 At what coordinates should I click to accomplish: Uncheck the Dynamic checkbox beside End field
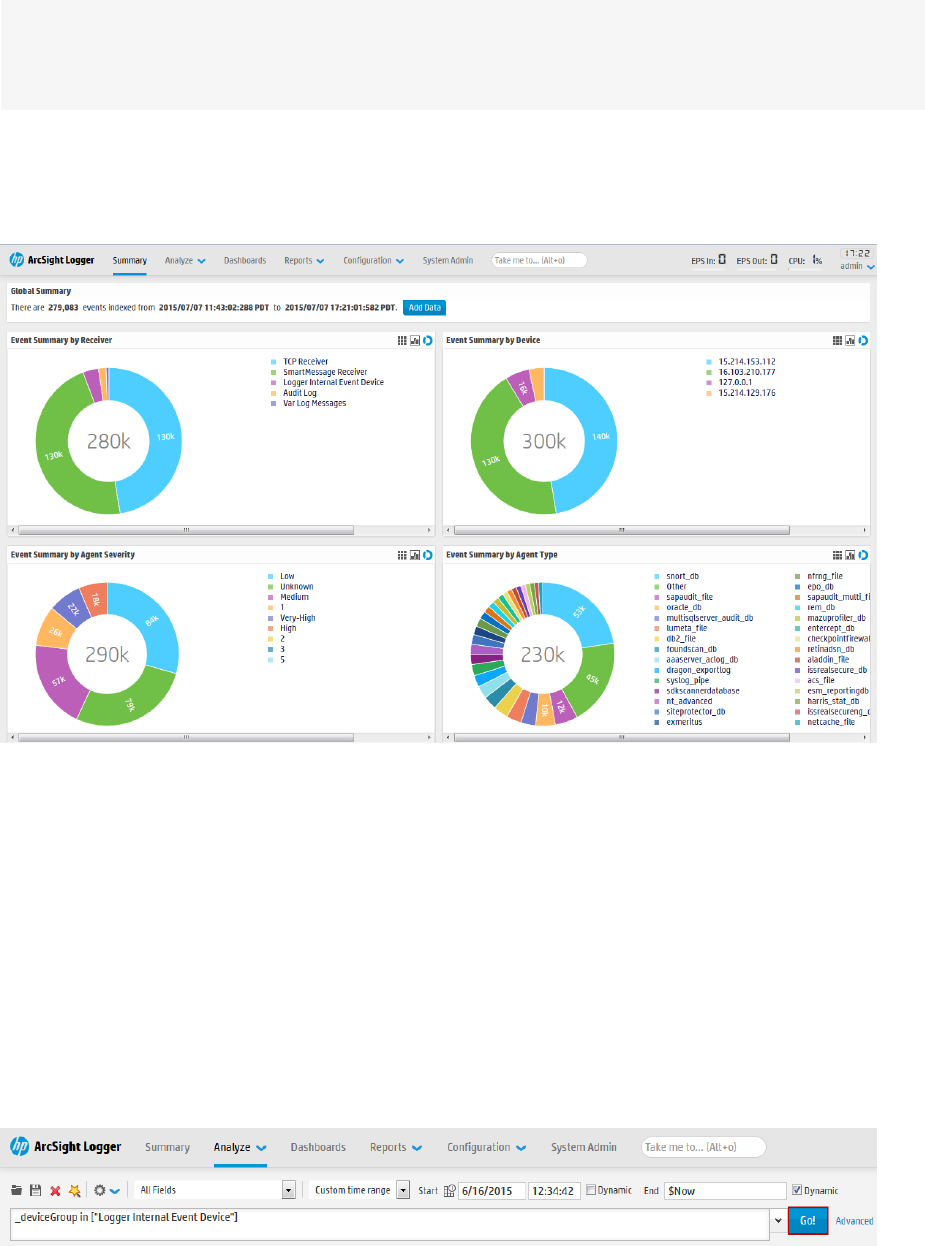[x=797, y=1190]
